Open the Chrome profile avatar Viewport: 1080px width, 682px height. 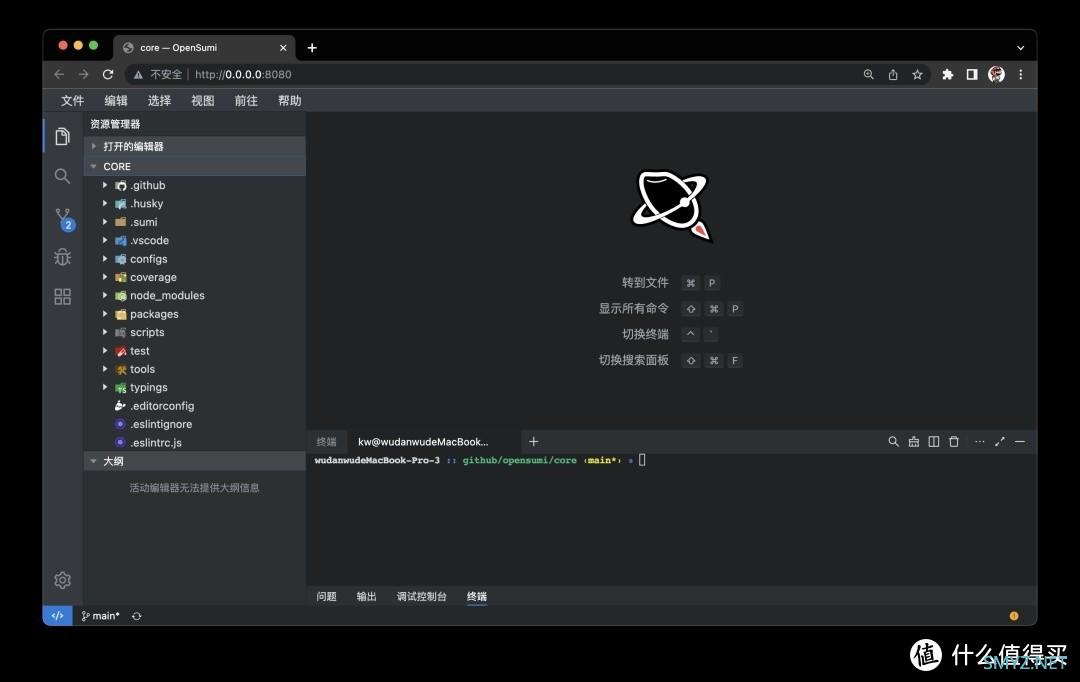click(996, 74)
